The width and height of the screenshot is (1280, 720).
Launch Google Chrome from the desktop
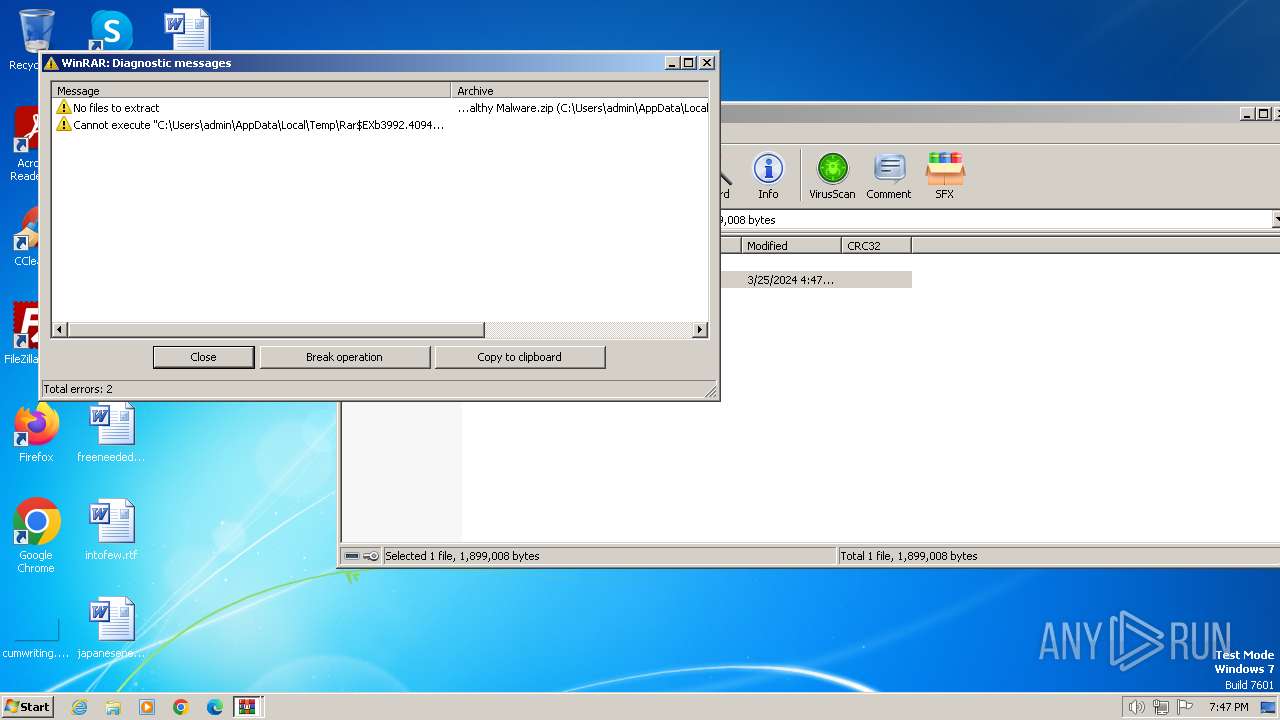tap(36, 536)
